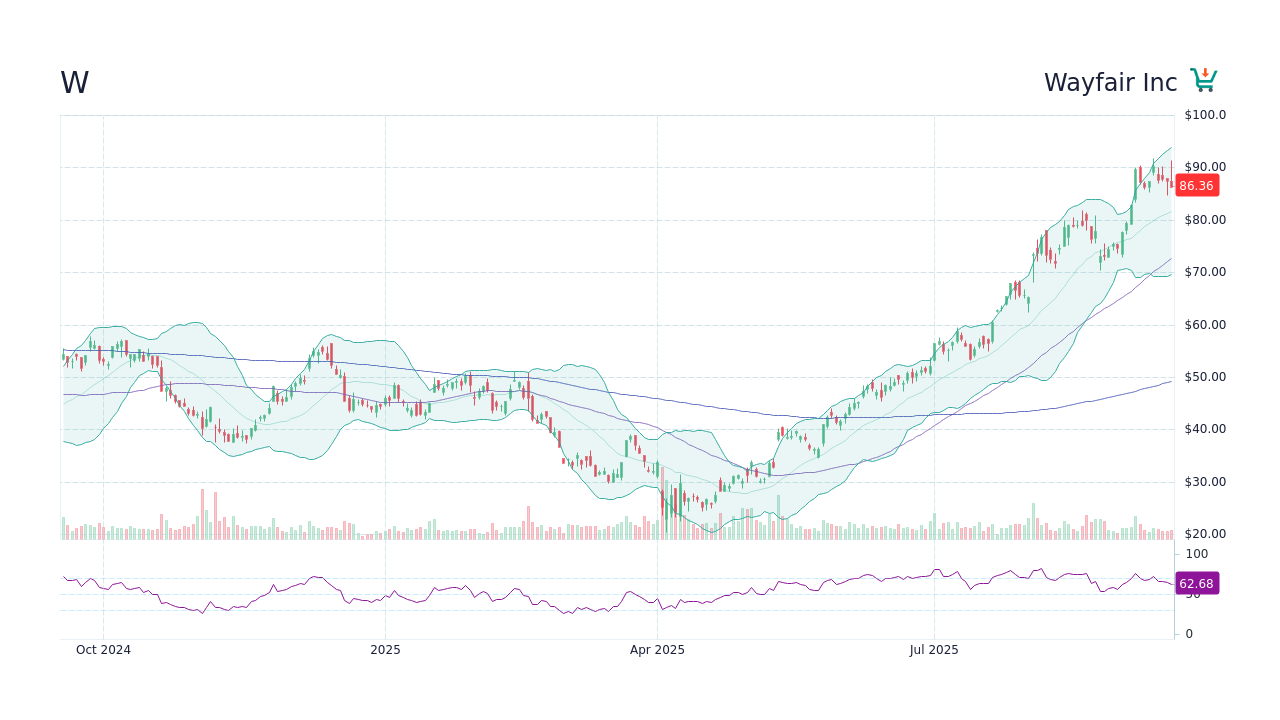
Task: Click the red 86.36 price badge
Action: (x=1196, y=185)
